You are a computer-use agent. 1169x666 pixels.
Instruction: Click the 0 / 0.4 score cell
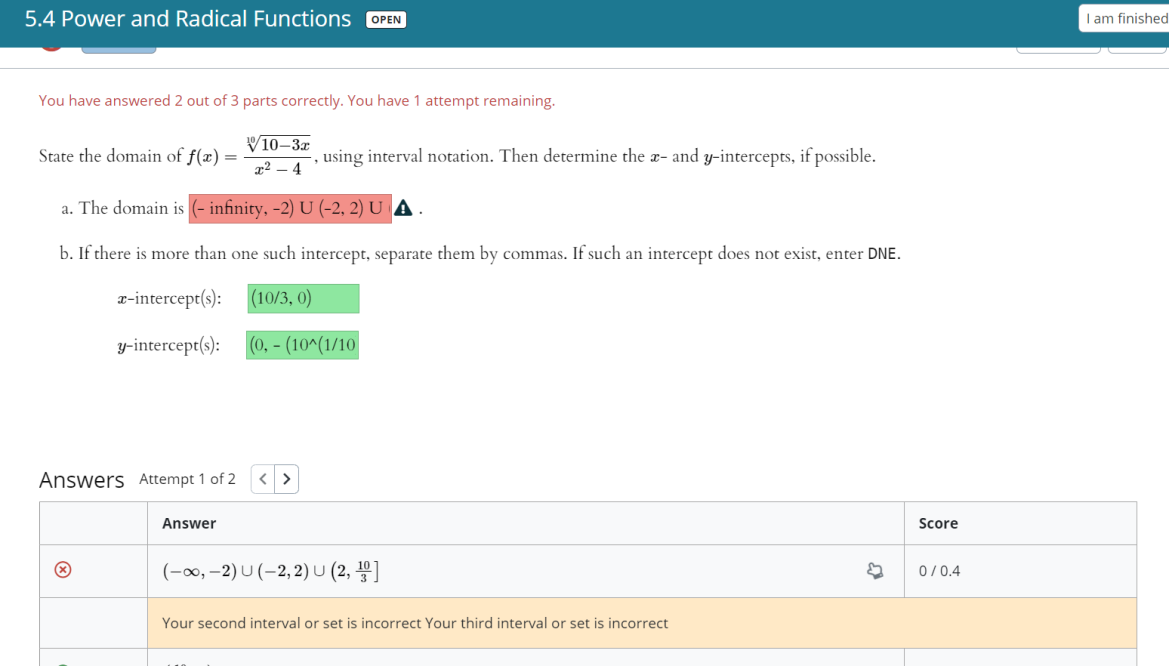[938, 570]
